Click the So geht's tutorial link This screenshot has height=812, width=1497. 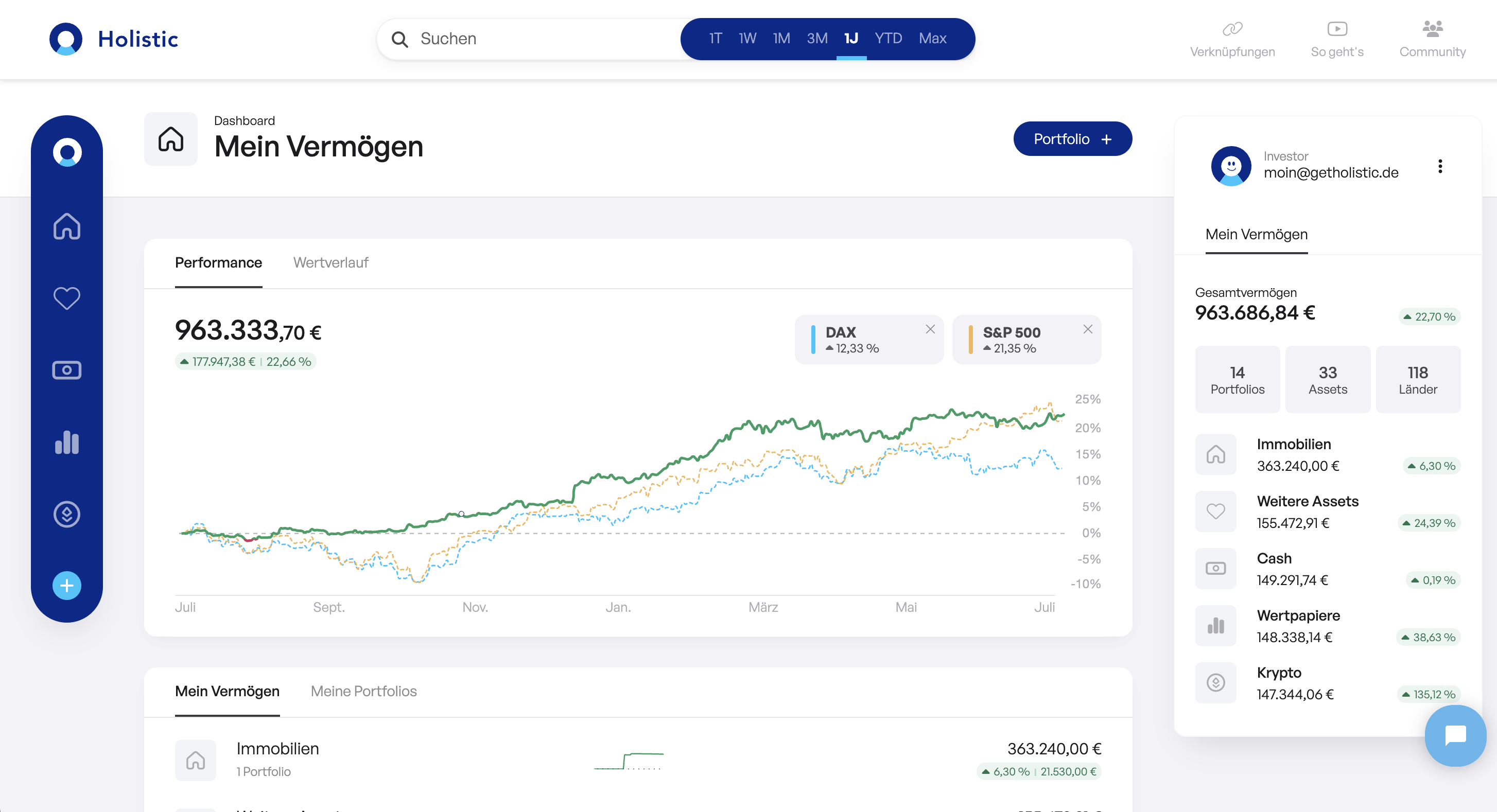pyautogui.click(x=1338, y=38)
